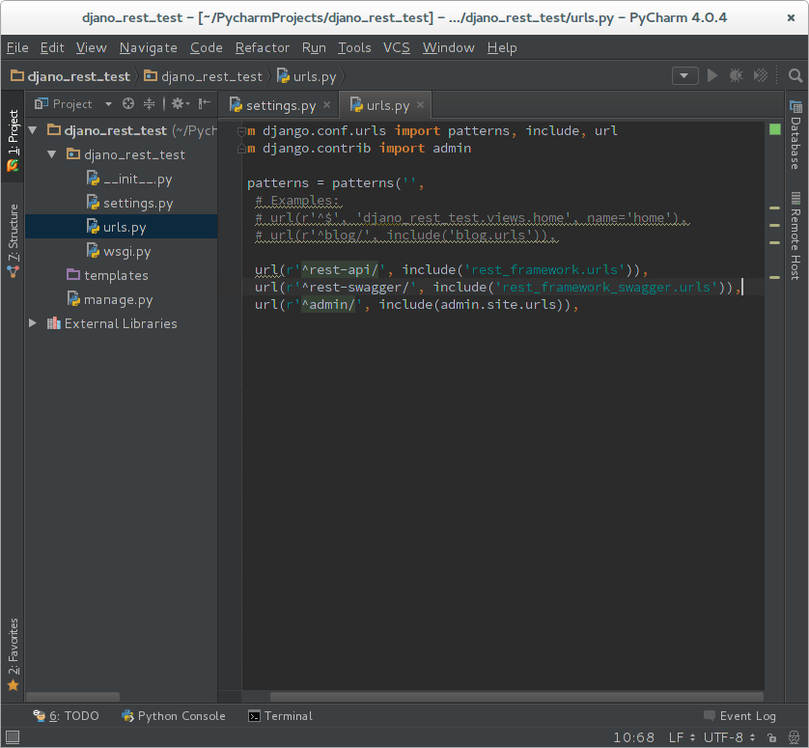Viewport: 809px width, 748px height.
Task: Collapse inner djano_rest_test folder arrow
Action: coord(52,154)
